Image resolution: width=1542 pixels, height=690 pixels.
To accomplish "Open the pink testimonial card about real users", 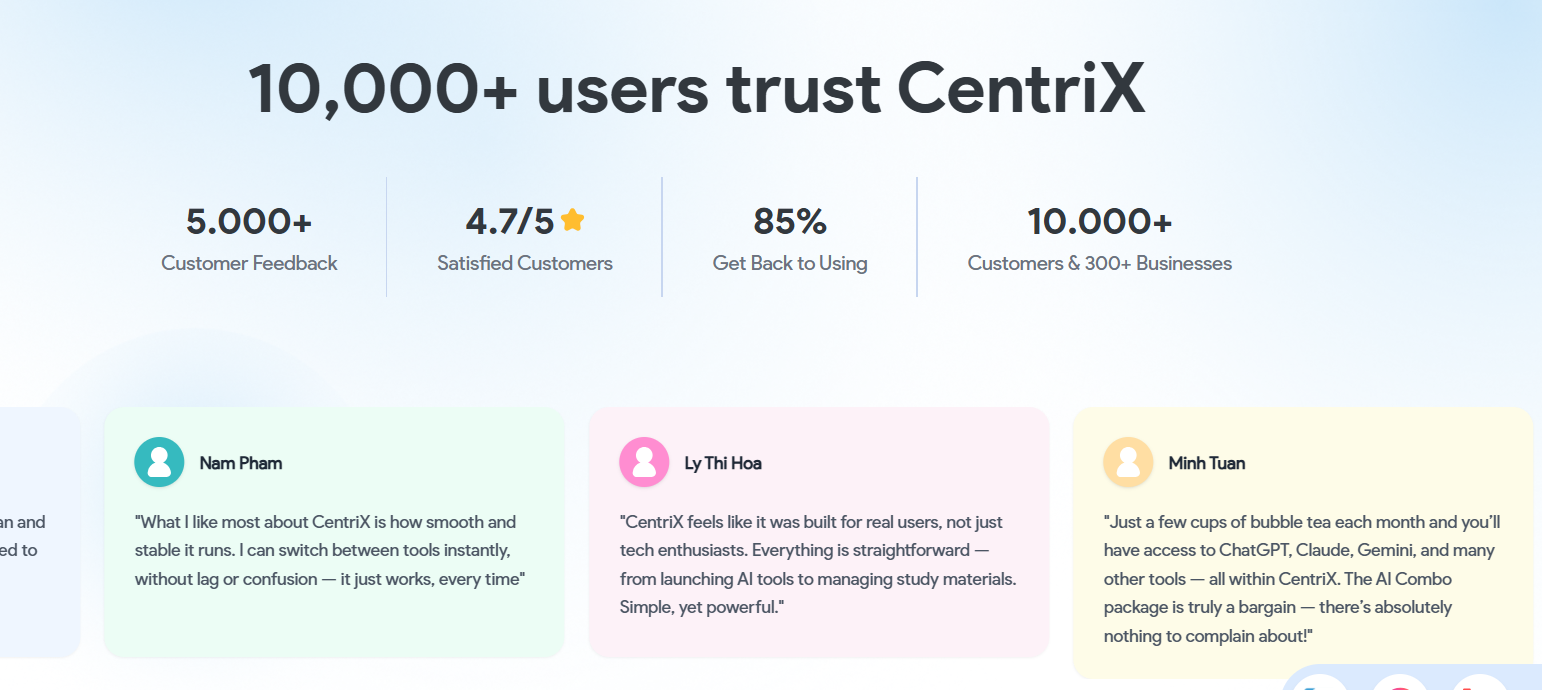I will 819,533.
